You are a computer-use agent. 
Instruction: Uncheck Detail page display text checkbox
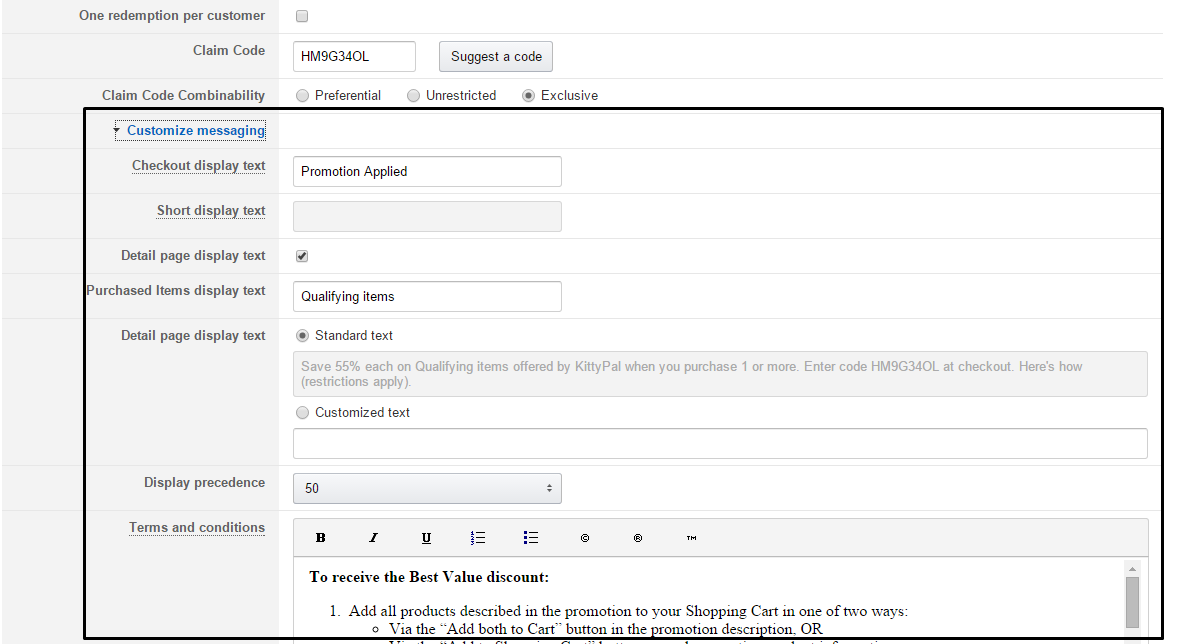pos(302,256)
